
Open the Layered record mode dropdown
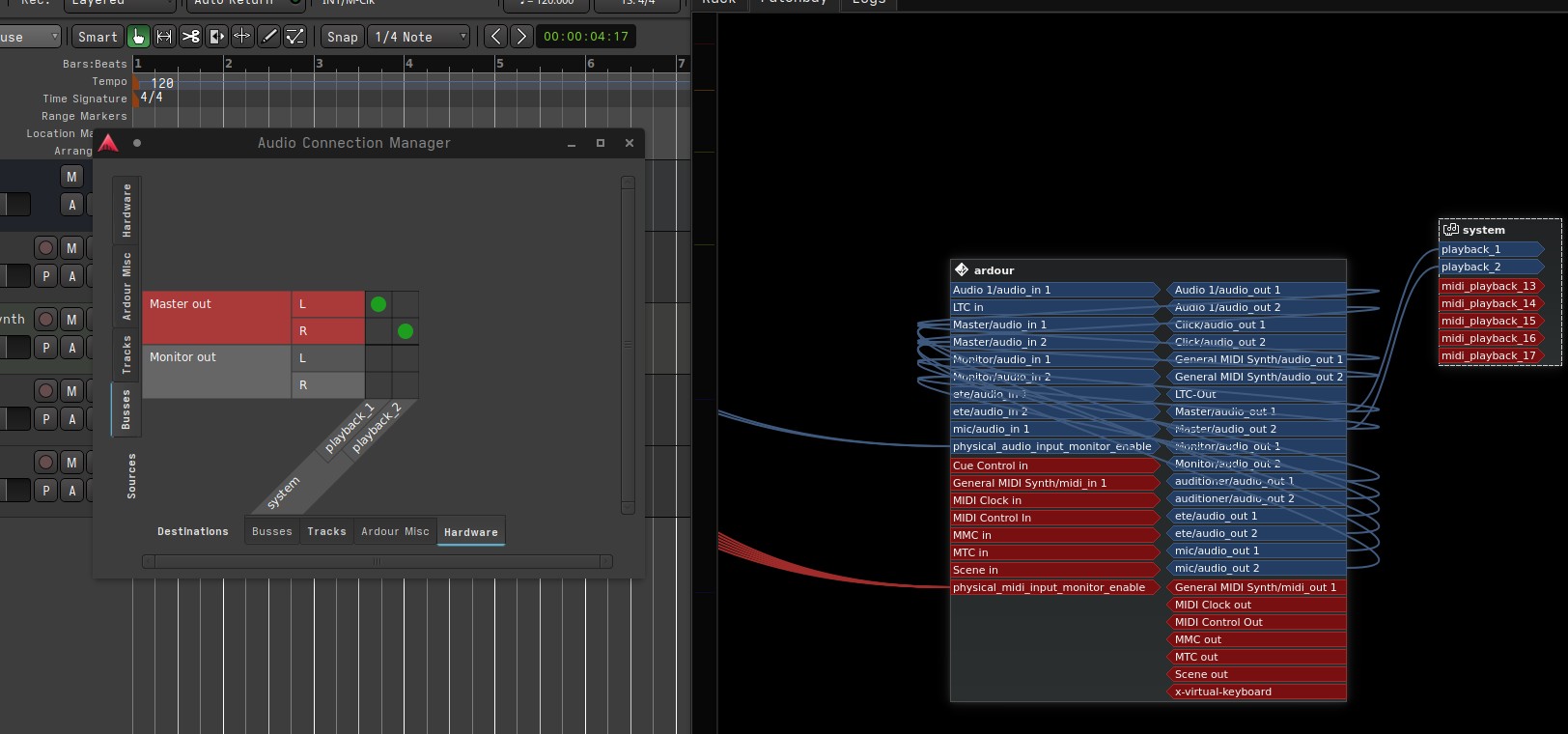(118, 3)
